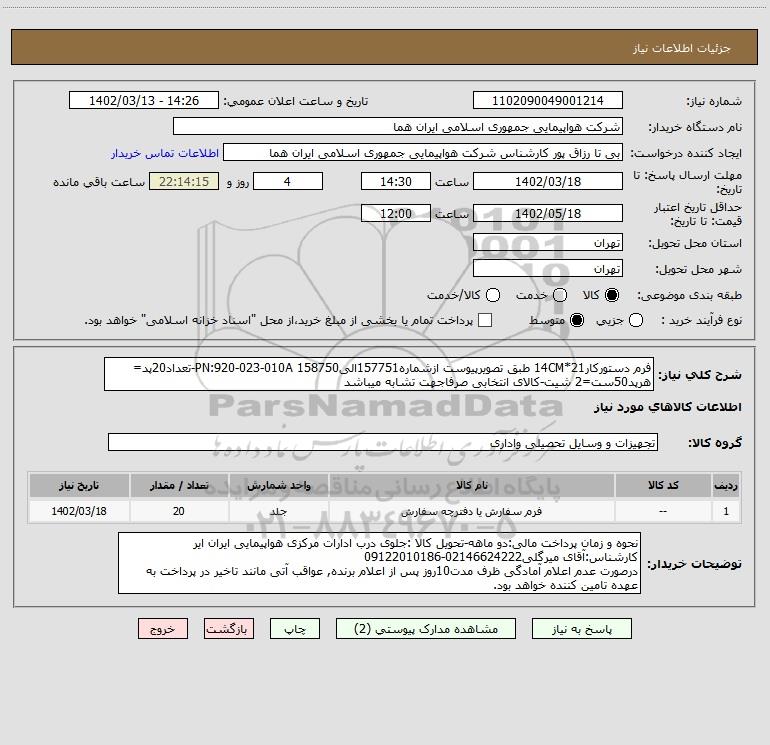Click the کد کالا column header
Screen dimensions: 770x745
point(663,486)
